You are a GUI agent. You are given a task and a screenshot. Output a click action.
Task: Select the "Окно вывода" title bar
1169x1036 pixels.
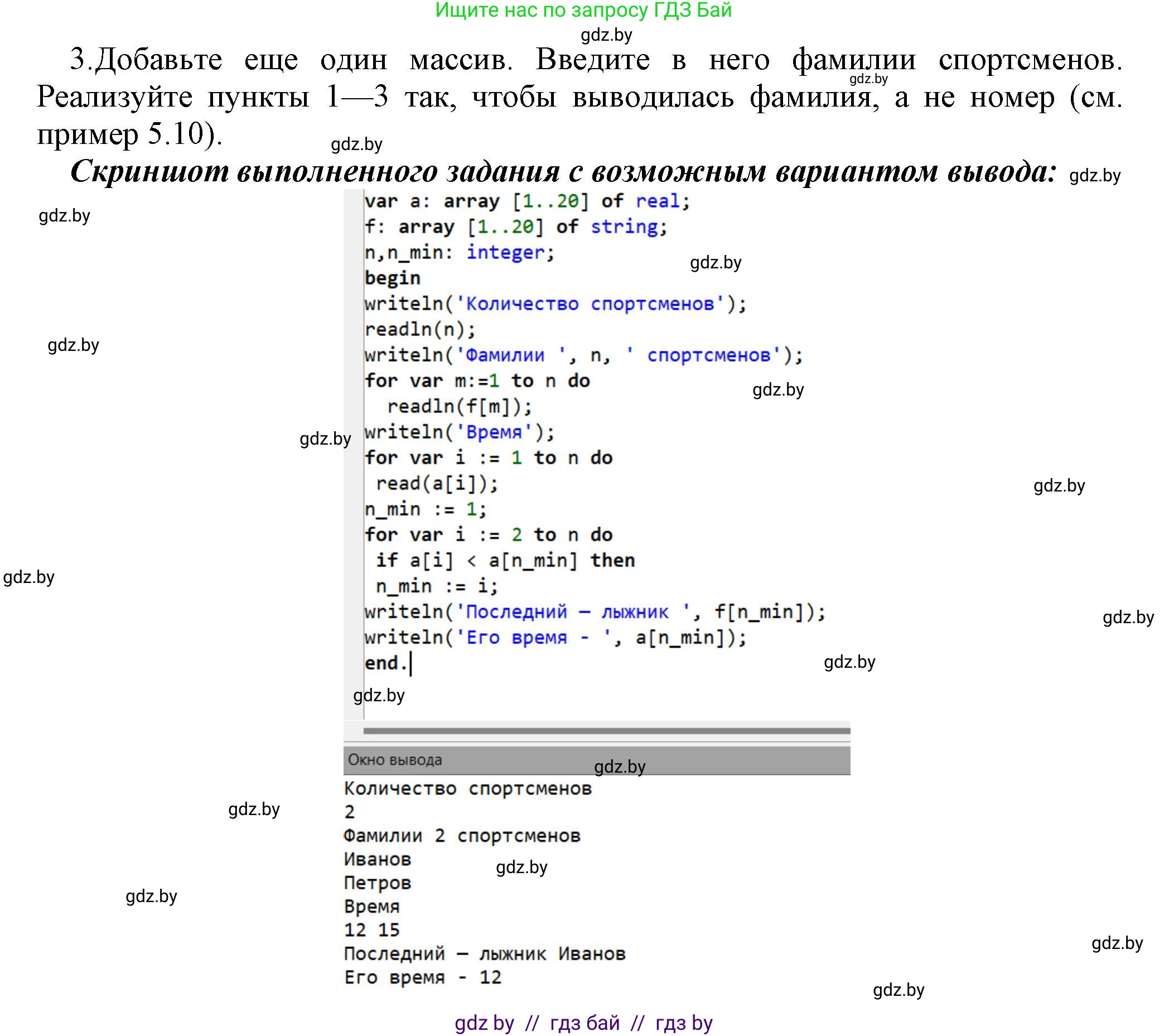pyautogui.click(x=394, y=760)
